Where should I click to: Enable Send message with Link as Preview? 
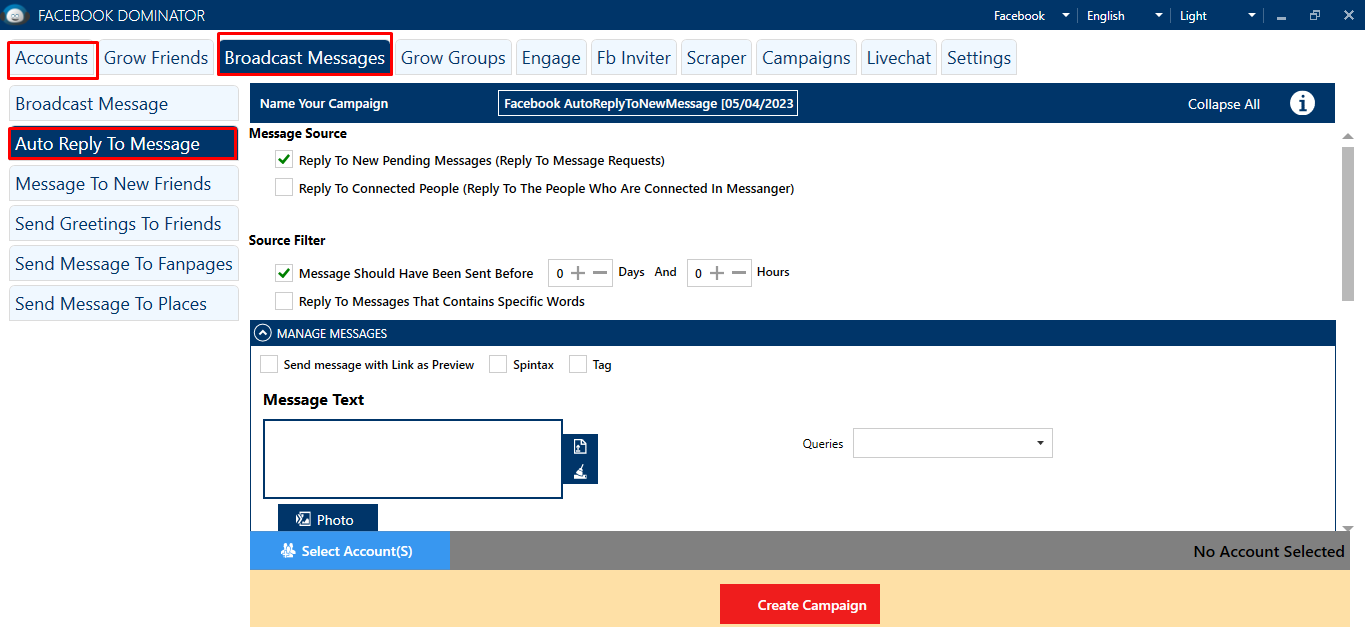tap(269, 365)
